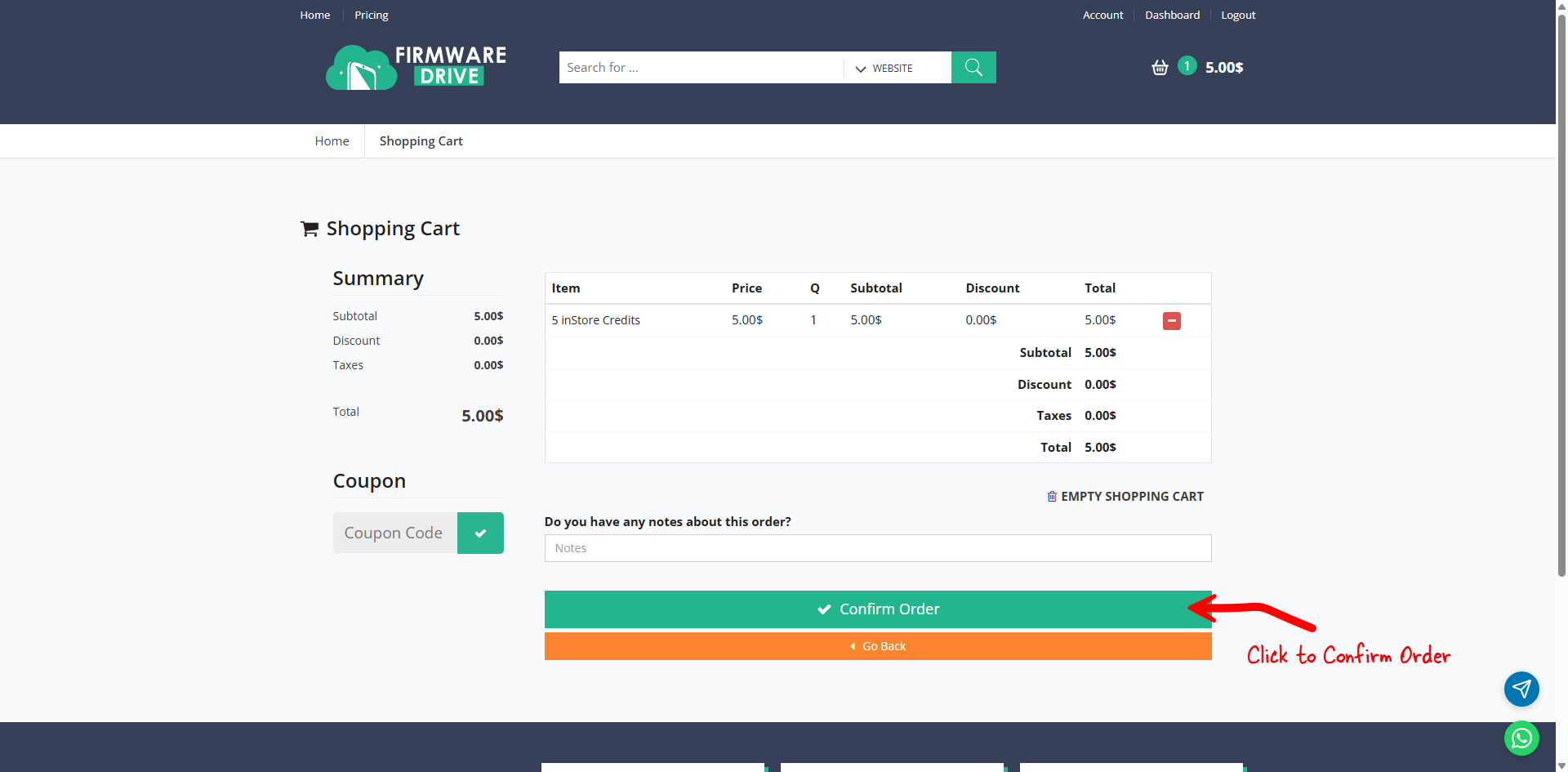
Task: Click into the order Notes field
Action: (x=878, y=548)
